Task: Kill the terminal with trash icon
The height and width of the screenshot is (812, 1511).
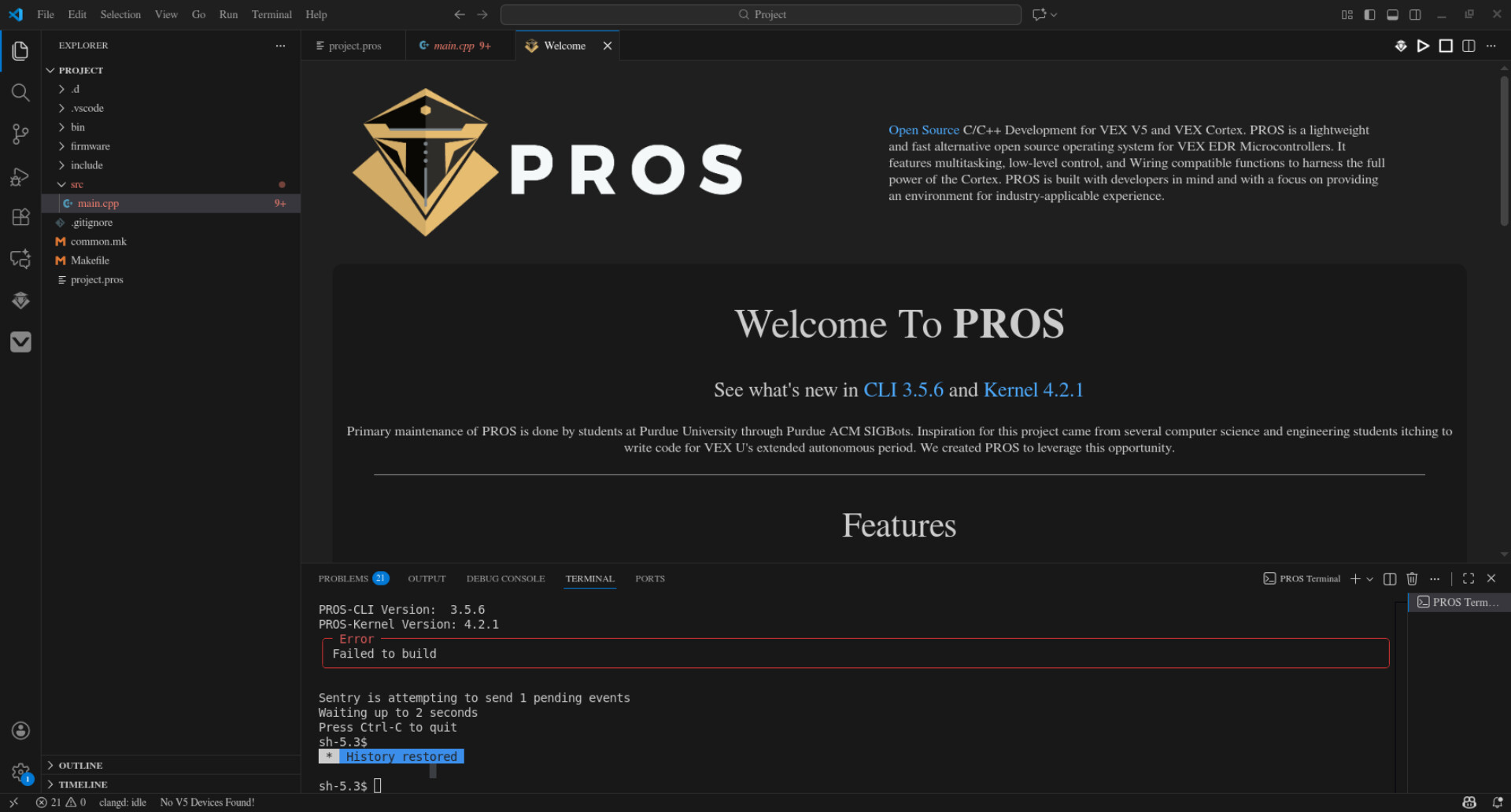Action: click(x=1412, y=579)
